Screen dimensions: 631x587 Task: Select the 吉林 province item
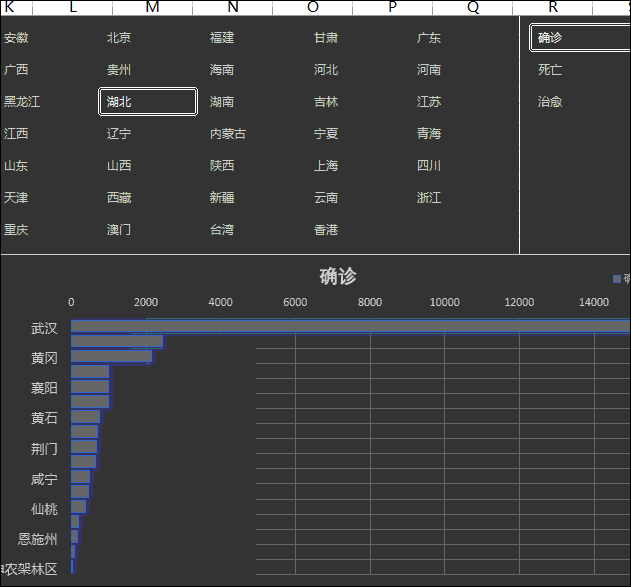click(326, 101)
